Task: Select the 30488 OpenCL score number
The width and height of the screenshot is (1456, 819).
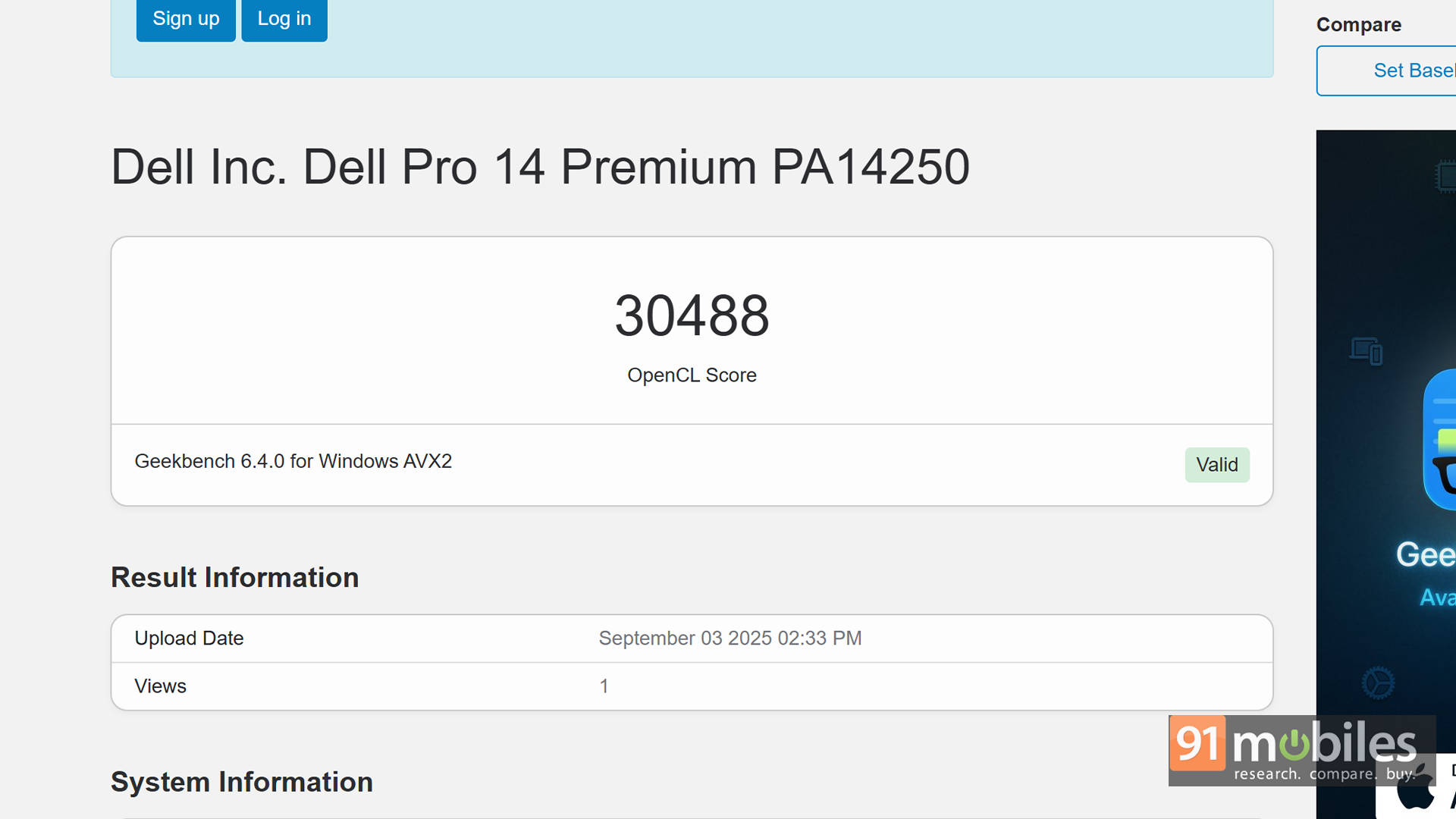Action: pyautogui.click(x=692, y=315)
